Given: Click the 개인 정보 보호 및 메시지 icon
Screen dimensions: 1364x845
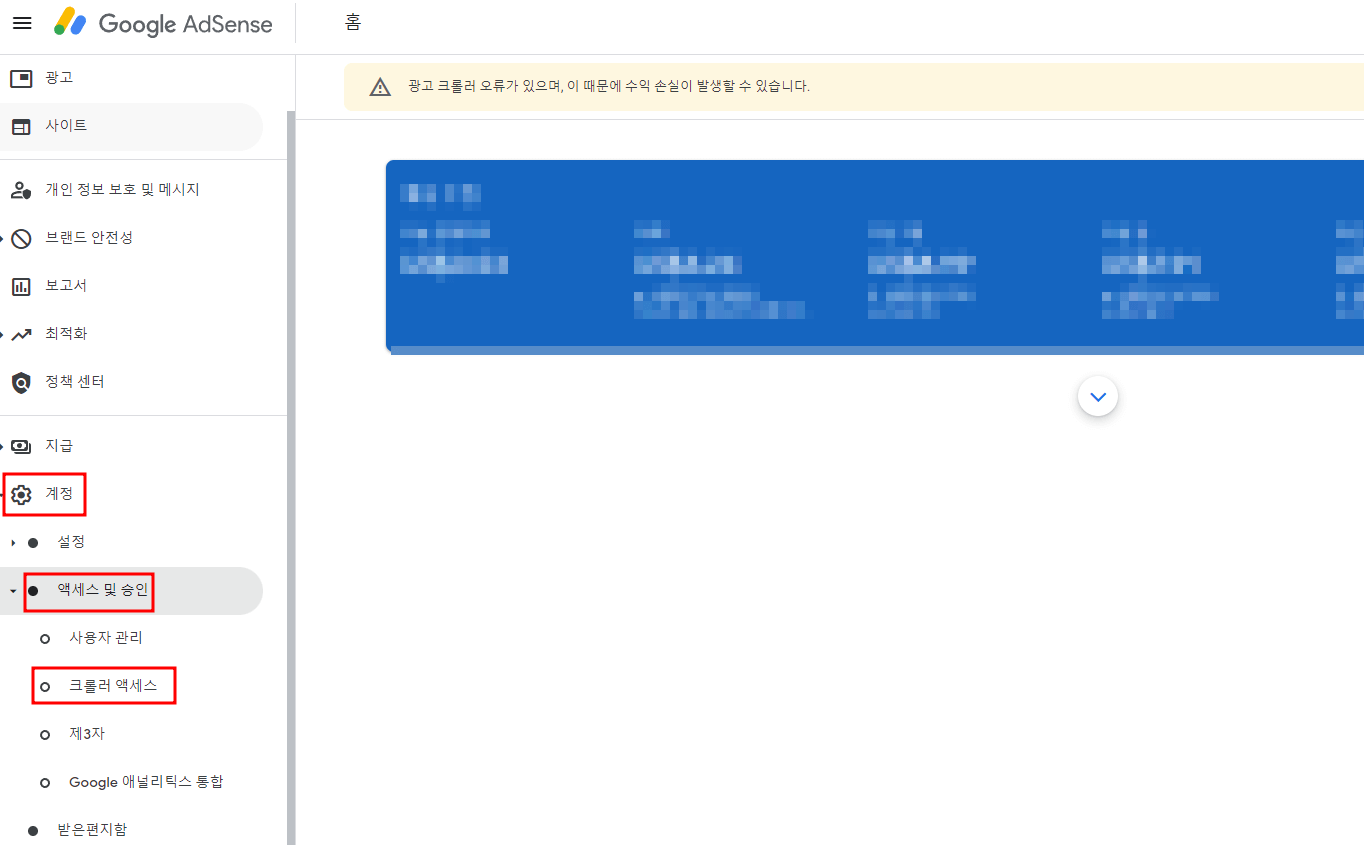Looking at the screenshot, I should (x=21, y=189).
